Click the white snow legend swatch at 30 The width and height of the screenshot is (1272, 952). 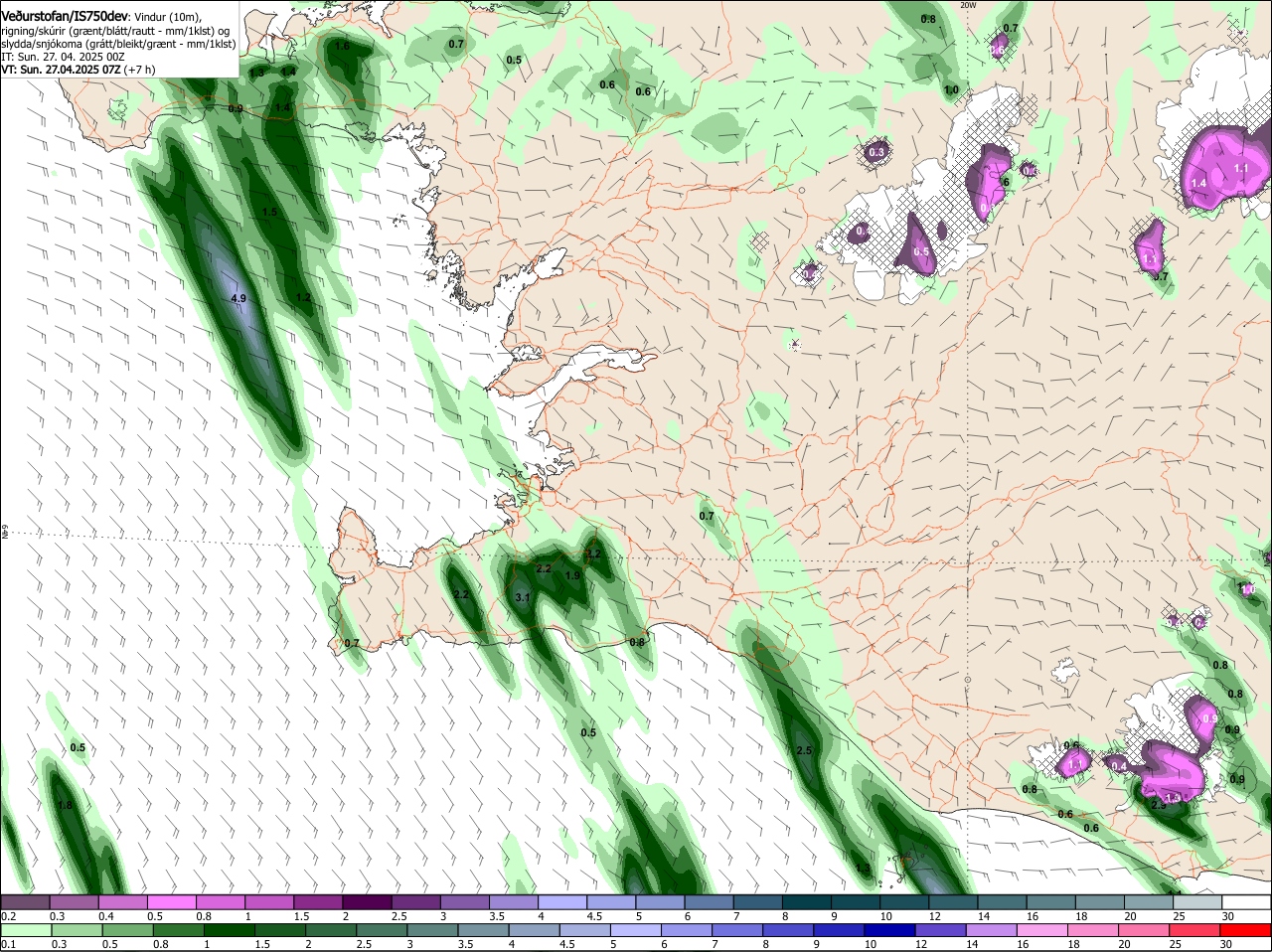[x=1246, y=901]
